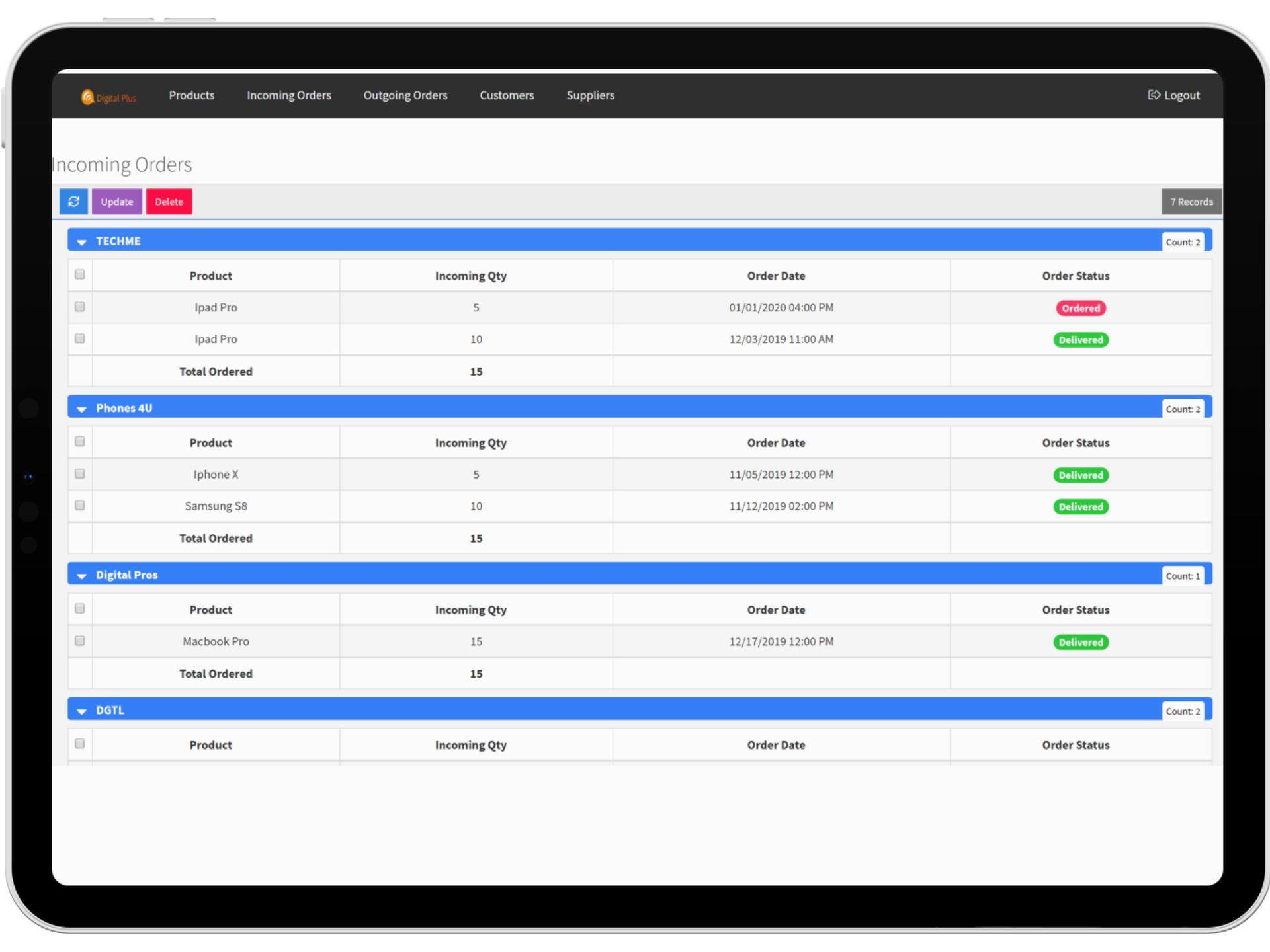Select the Iphone X row checkbox
Screen dimensions: 1270x952
tap(80, 474)
